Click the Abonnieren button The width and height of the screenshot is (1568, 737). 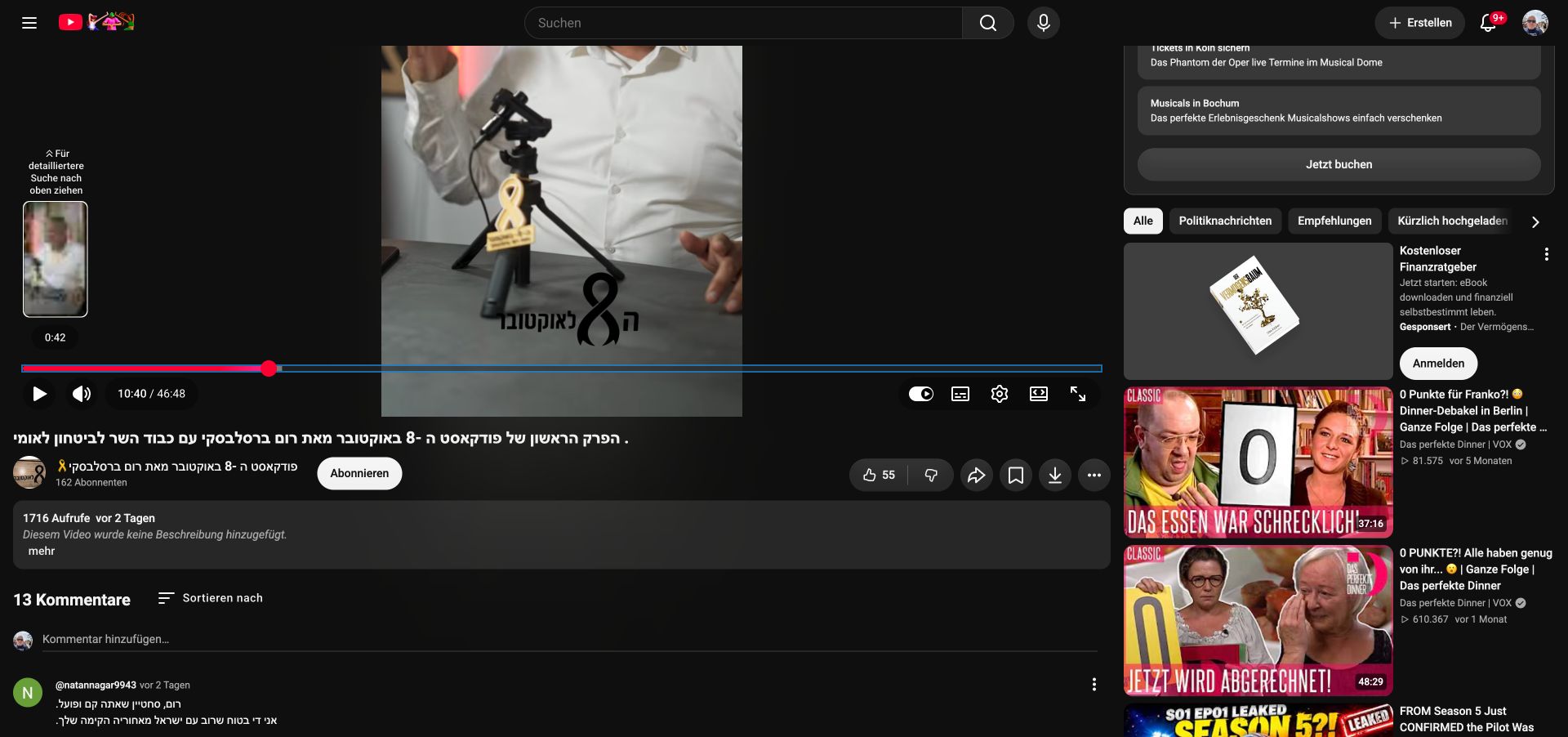(x=359, y=473)
